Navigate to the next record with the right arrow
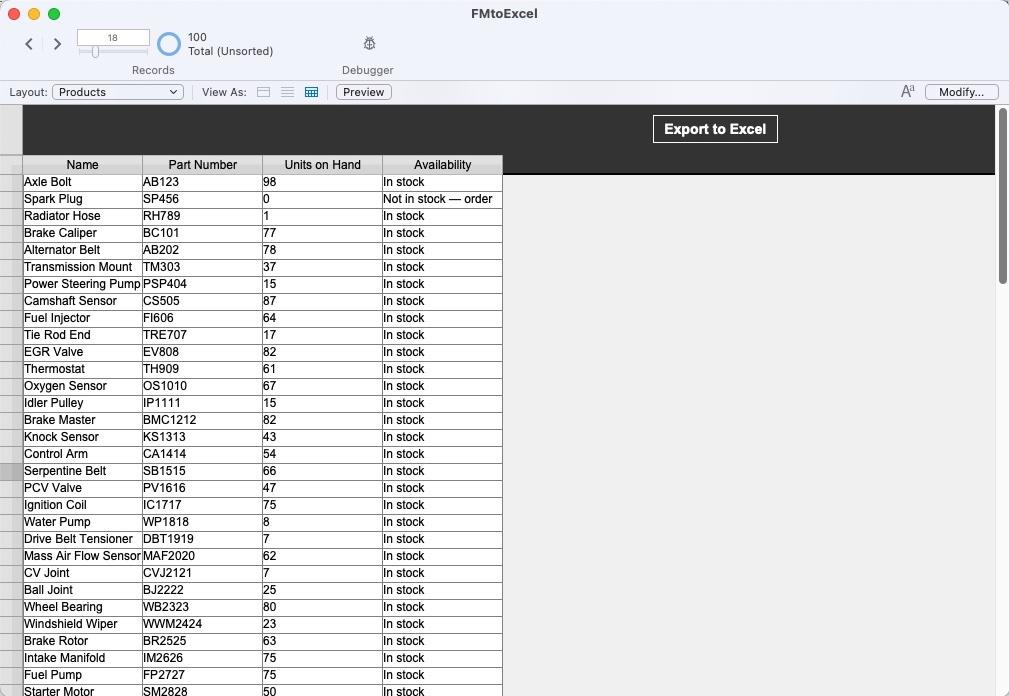Screen dimensions: 1009x696 point(57,44)
